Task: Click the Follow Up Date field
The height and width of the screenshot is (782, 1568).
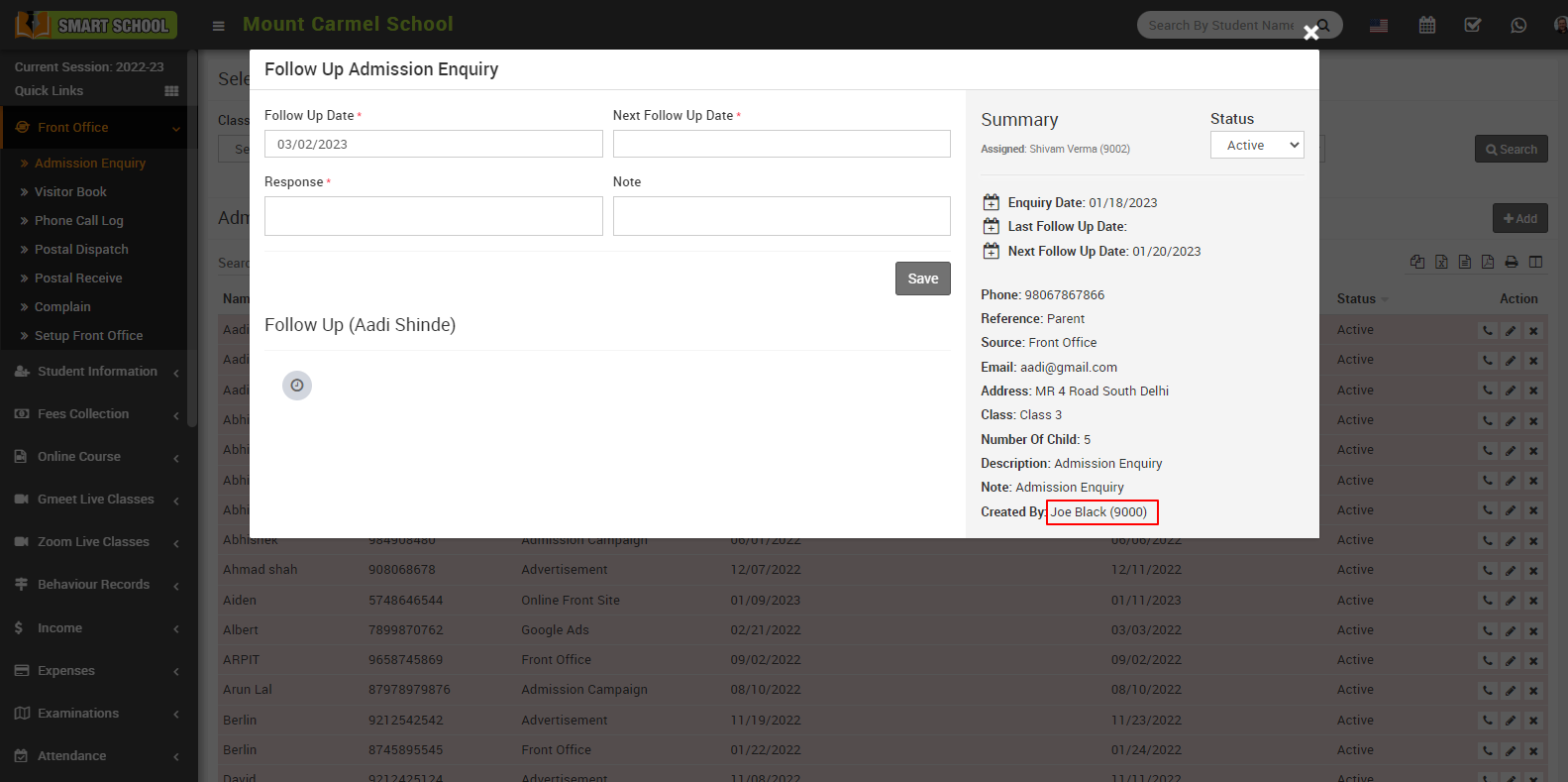Action: point(433,145)
